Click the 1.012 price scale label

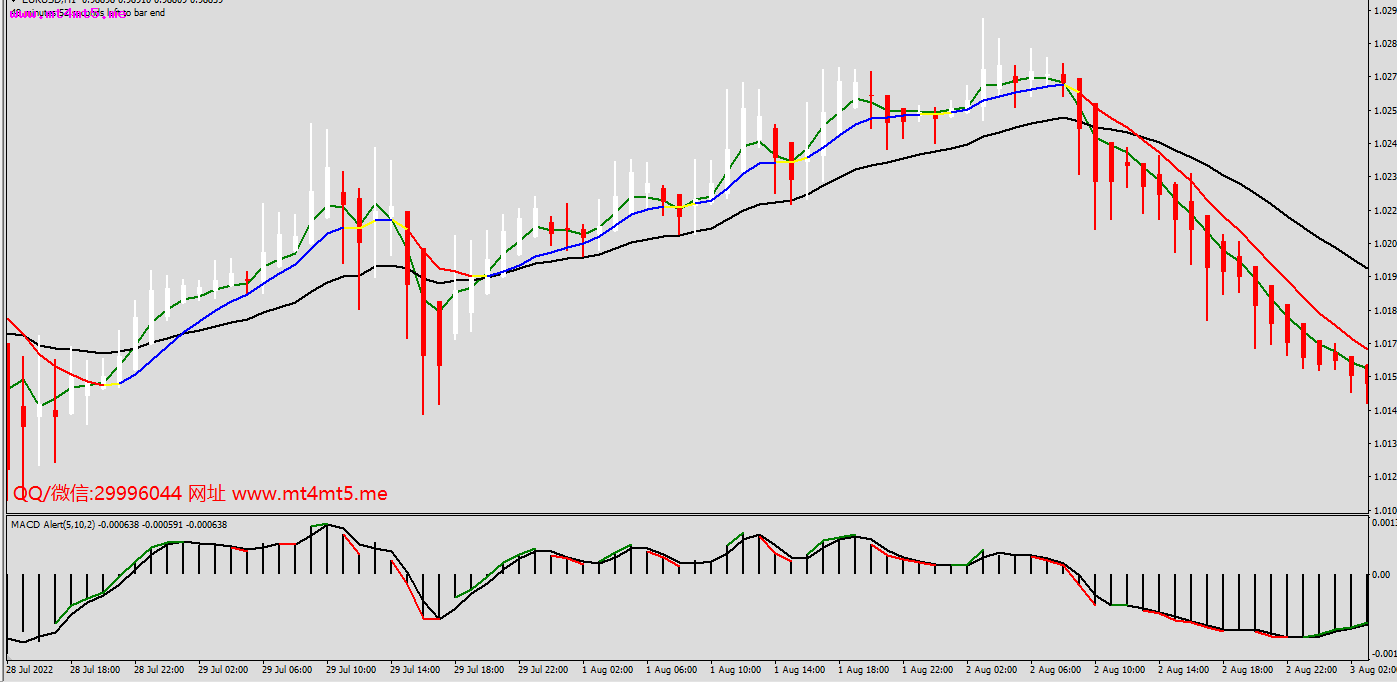tap(1384, 477)
